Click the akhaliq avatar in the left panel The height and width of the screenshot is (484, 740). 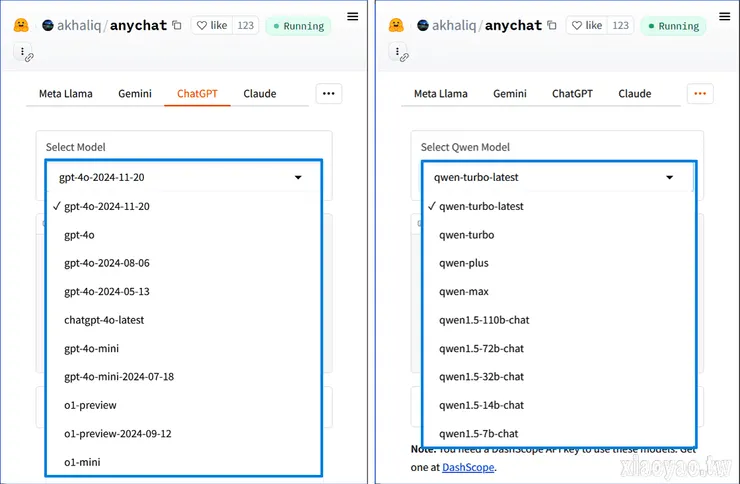point(48,25)
